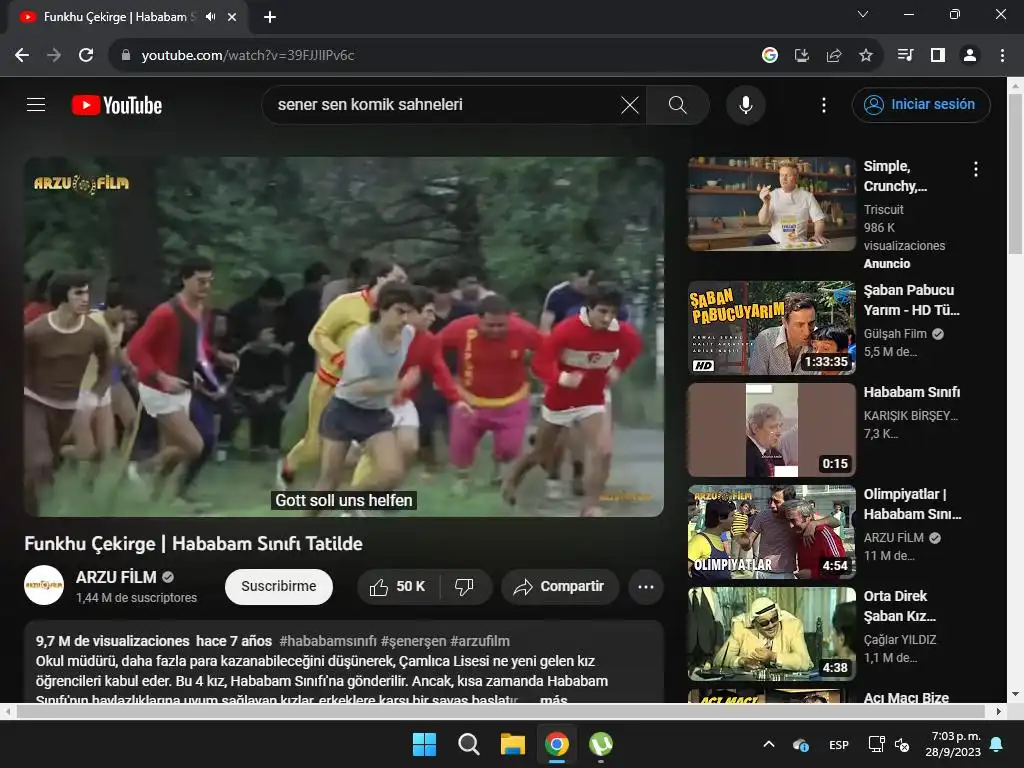Click hashtag #şenerşen
The height and width of the screenshot is (768, 1024).
coord(414,641)
